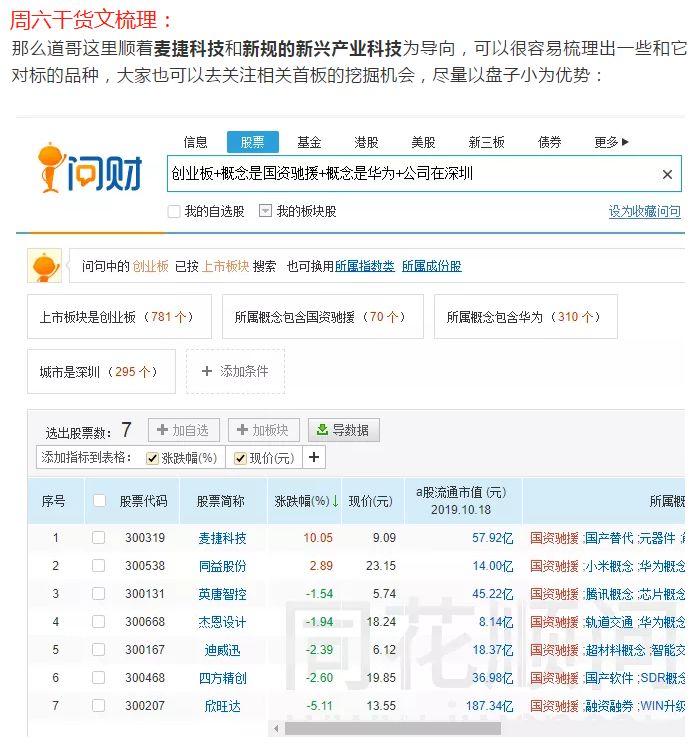This screenshot has height=745, width=699.
Task: Switch to the 新三板 tab
Action: tap(486, 142)
